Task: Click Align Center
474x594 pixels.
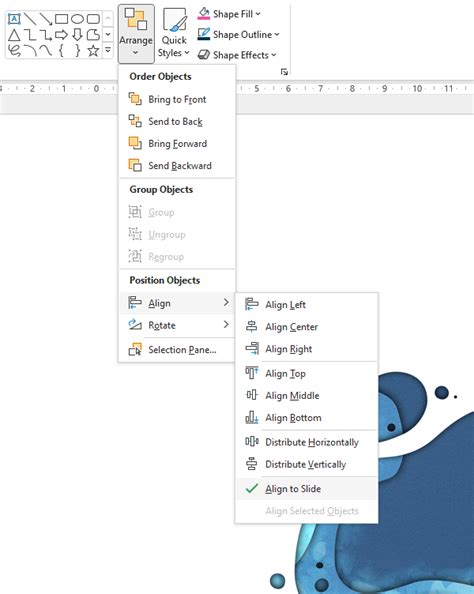Action: pos(307,327)
